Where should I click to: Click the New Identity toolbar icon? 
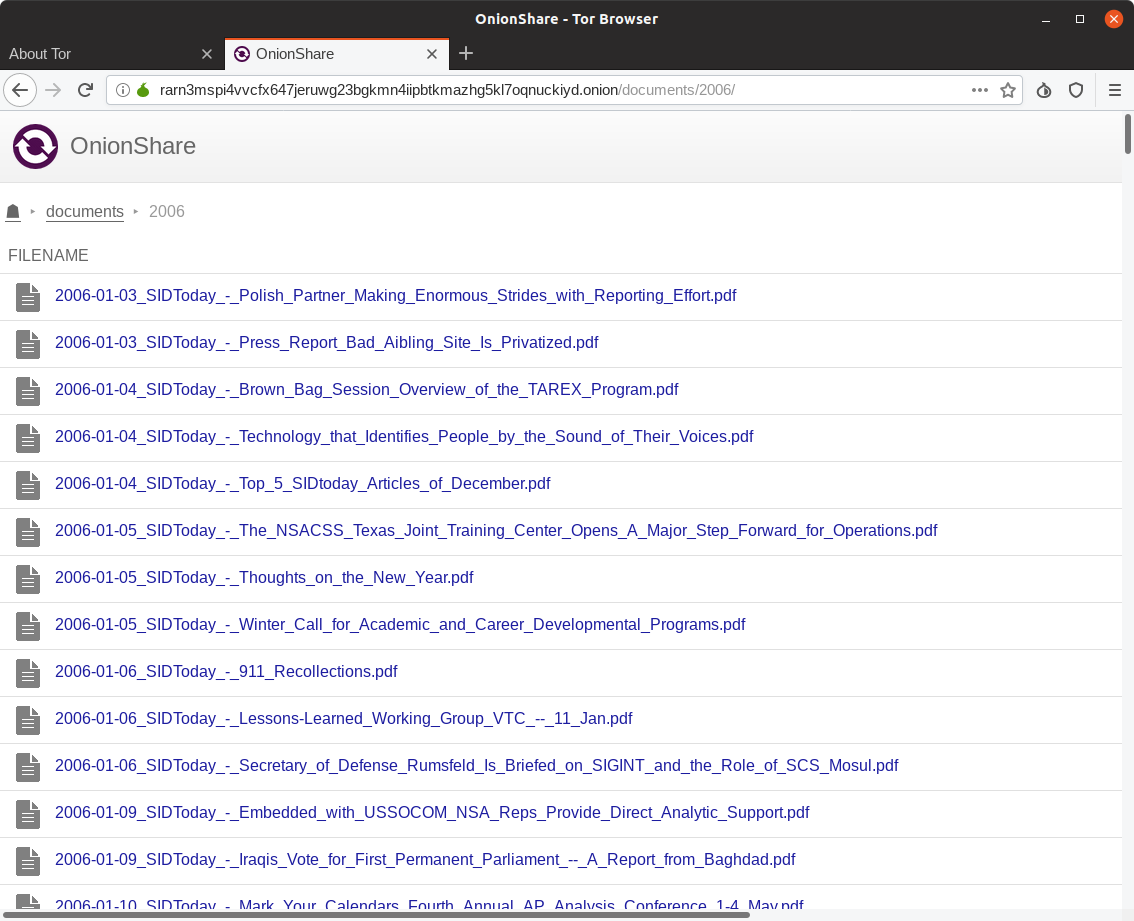click(x=1044, y=90)
